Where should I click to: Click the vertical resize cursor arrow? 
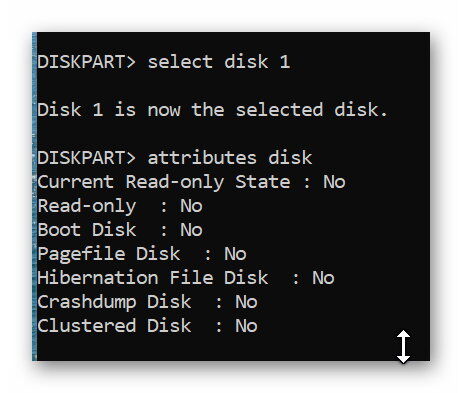(403, 346)
